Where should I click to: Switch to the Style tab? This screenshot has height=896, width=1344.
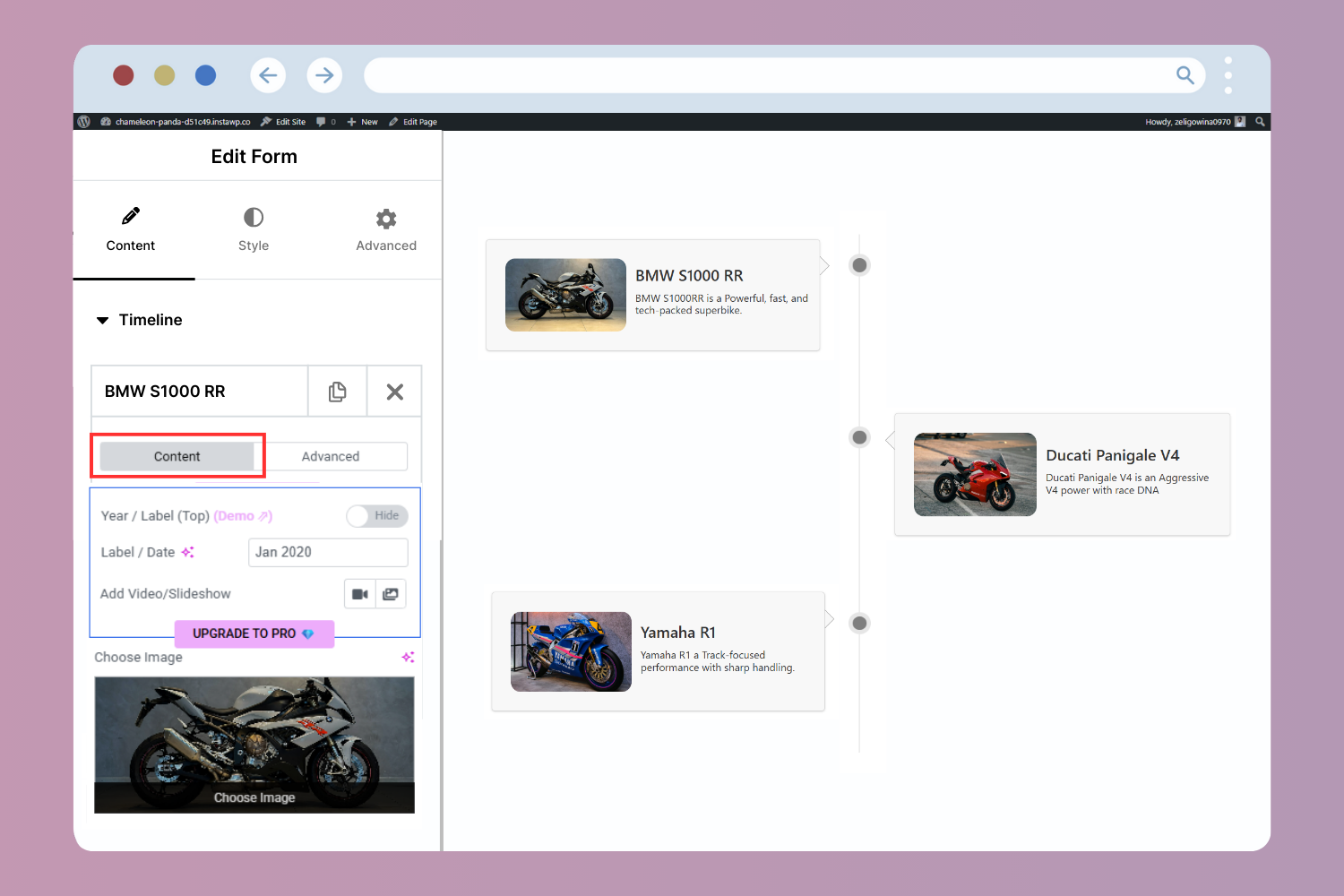pyautogui.click(x=254, y=230)
